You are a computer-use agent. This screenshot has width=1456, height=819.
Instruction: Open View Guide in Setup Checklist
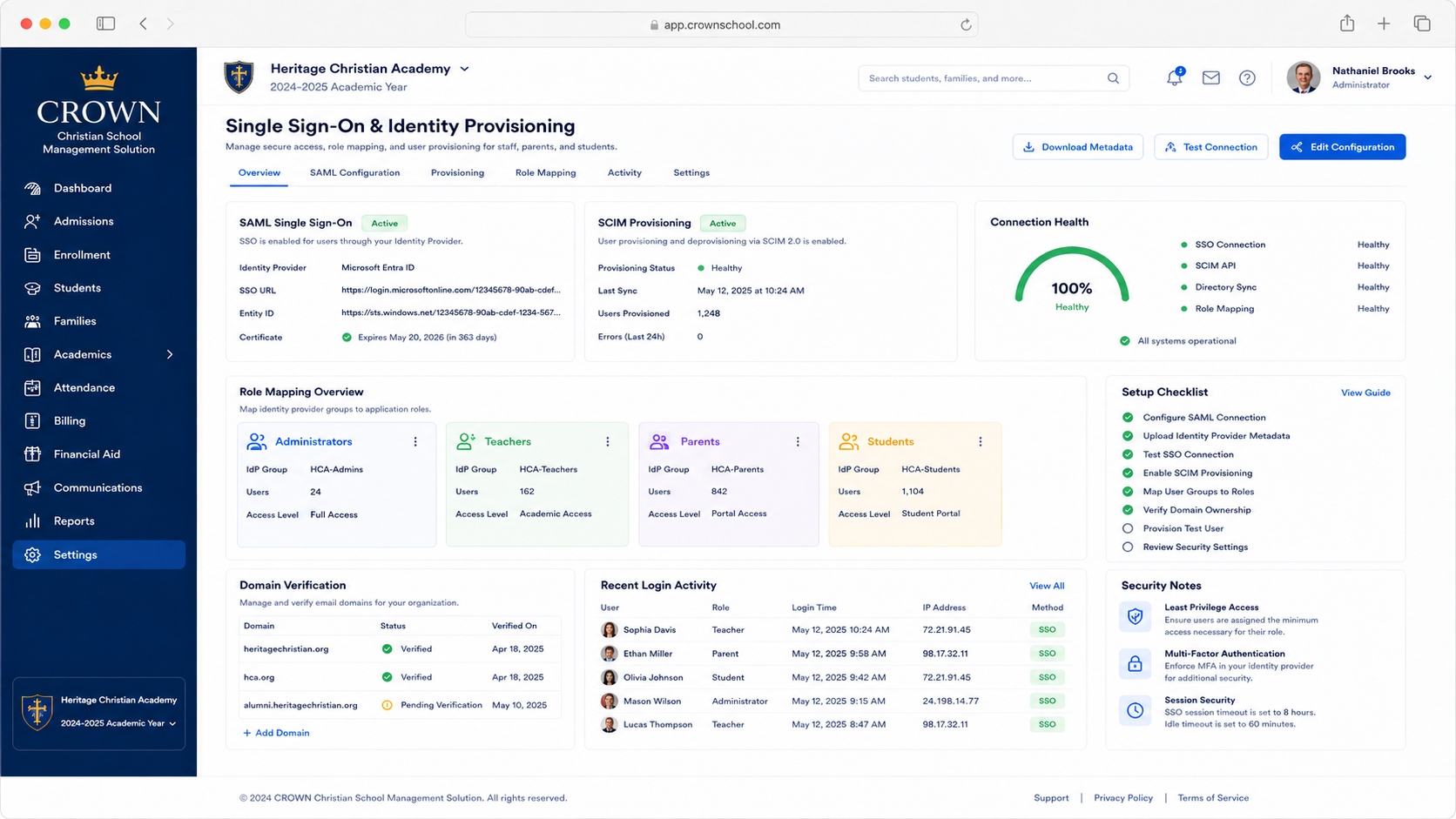(1365, 393)
